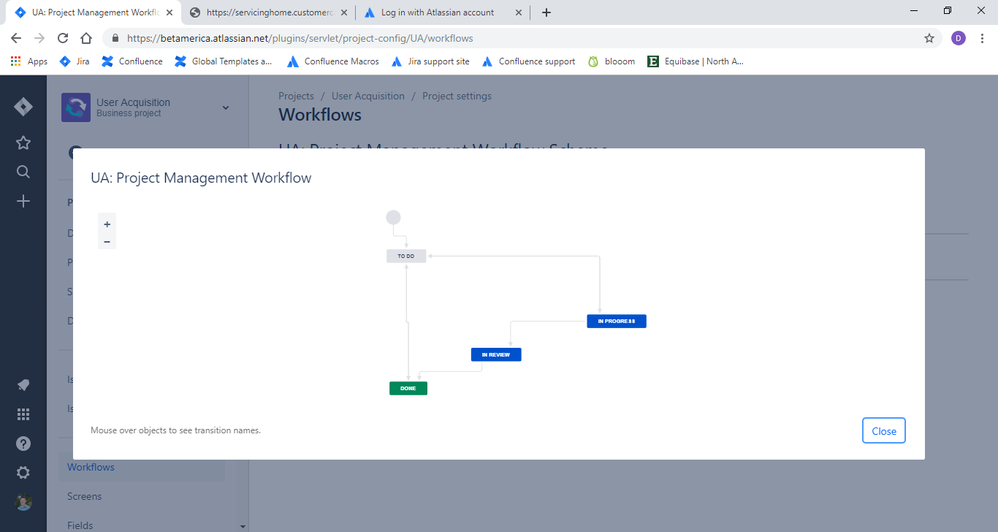Open the Jira sidebar search

click(23, 172)
